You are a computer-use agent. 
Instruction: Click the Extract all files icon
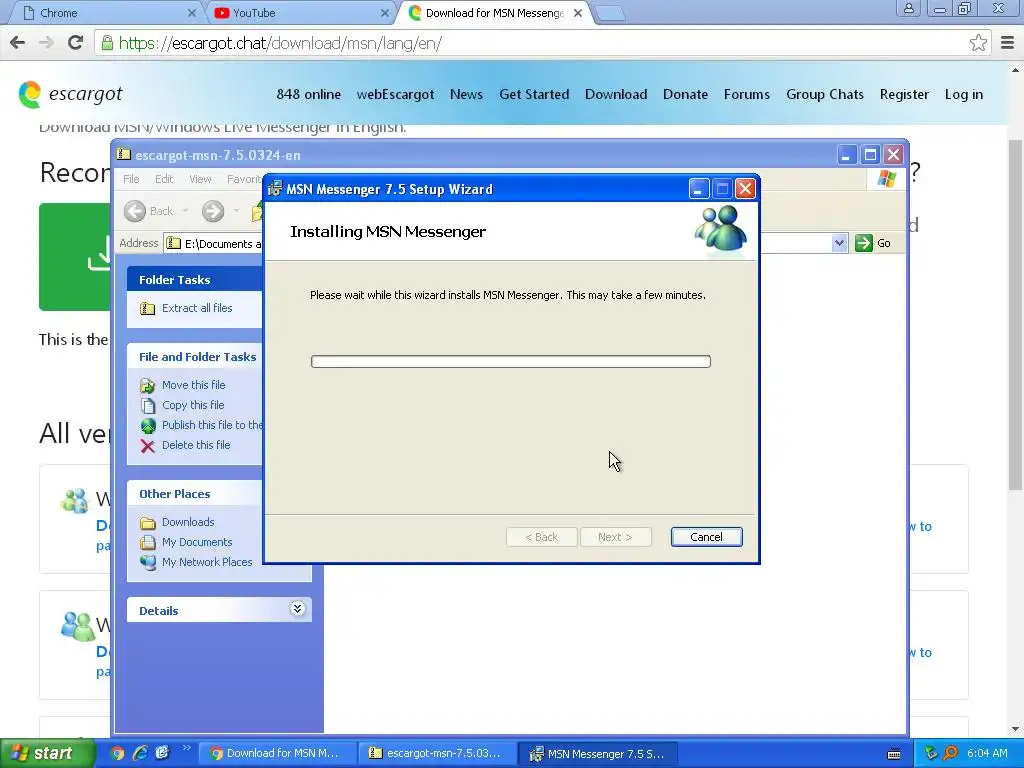148,308
